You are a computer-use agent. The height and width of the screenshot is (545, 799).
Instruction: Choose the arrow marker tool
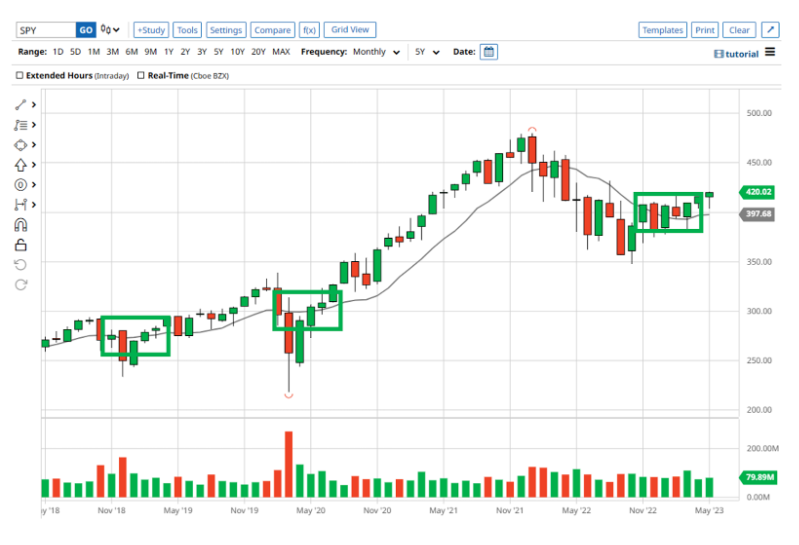click(20, 165)
